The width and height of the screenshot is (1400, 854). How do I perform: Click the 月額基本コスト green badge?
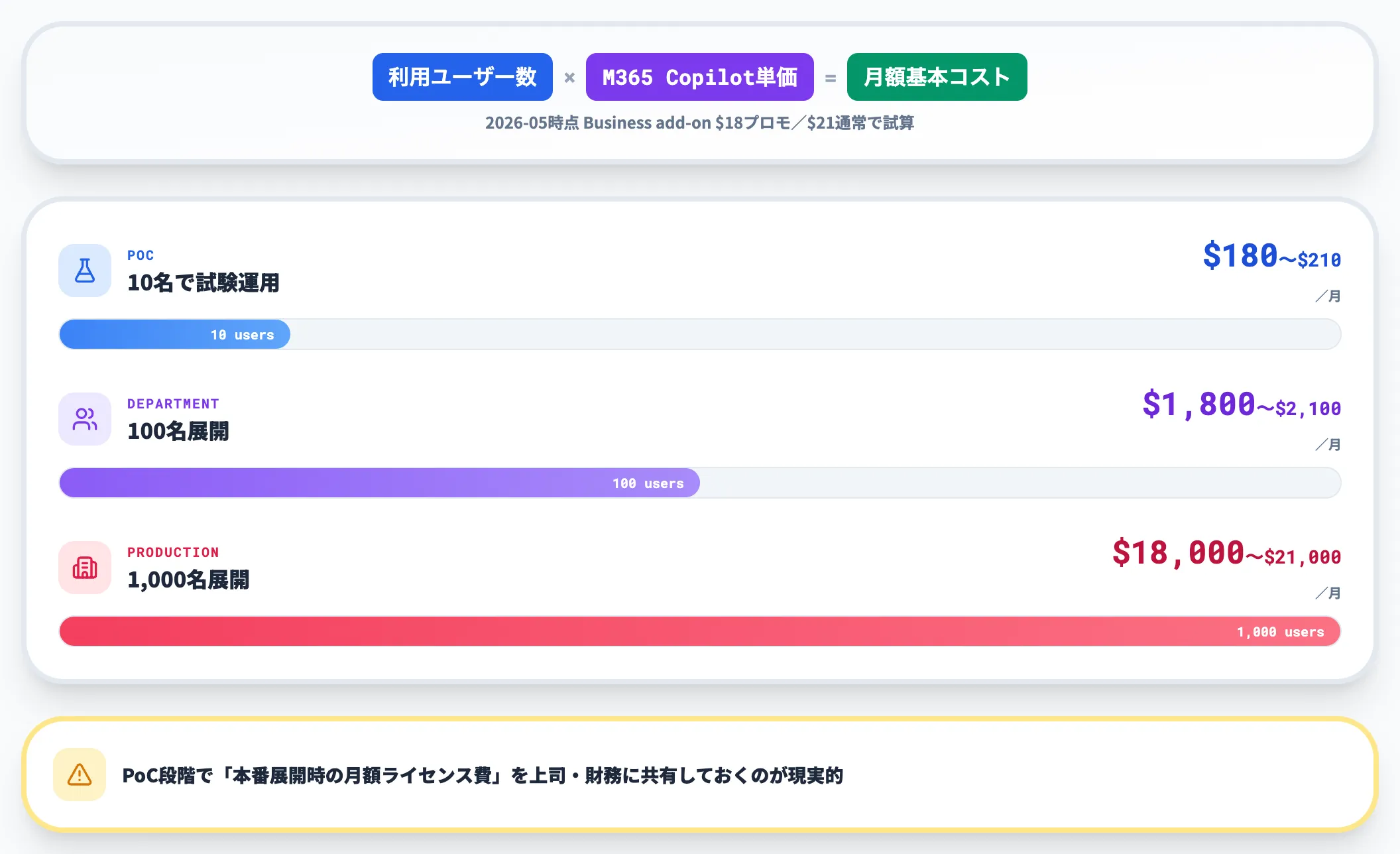[937, 77]
